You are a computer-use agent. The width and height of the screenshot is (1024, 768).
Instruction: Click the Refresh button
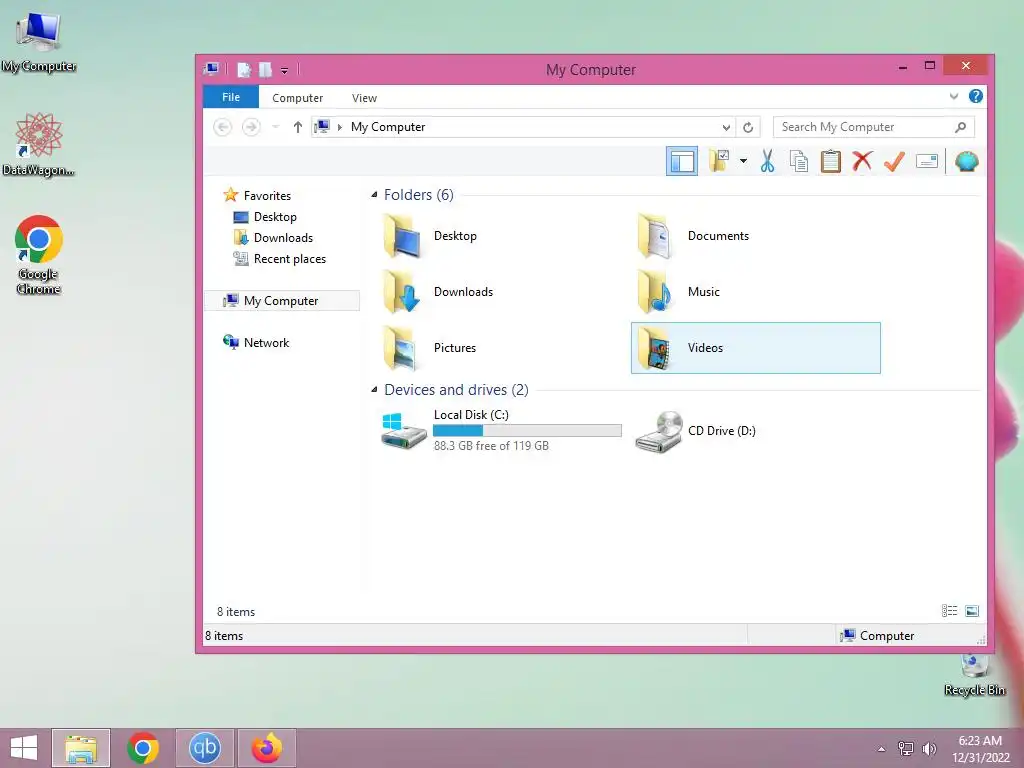tap(748, 127)
